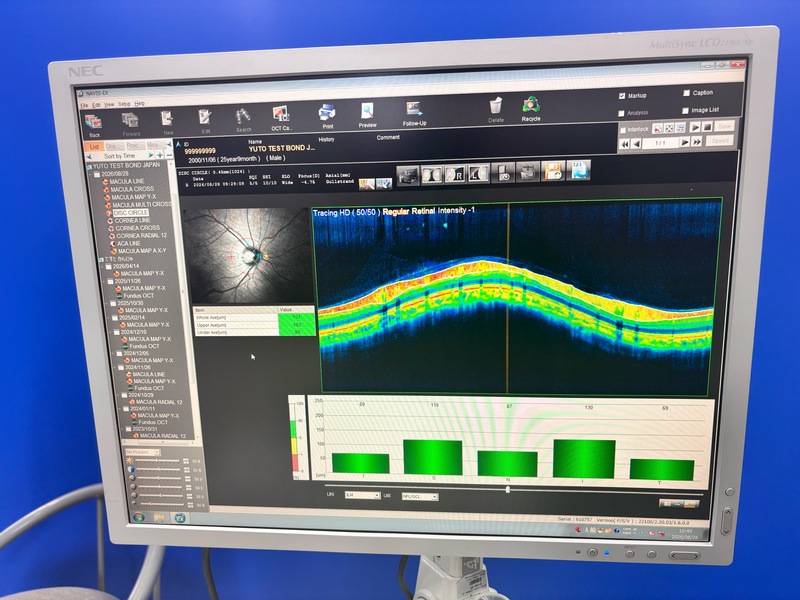Click the Speed button

click(x=720, y=141)
